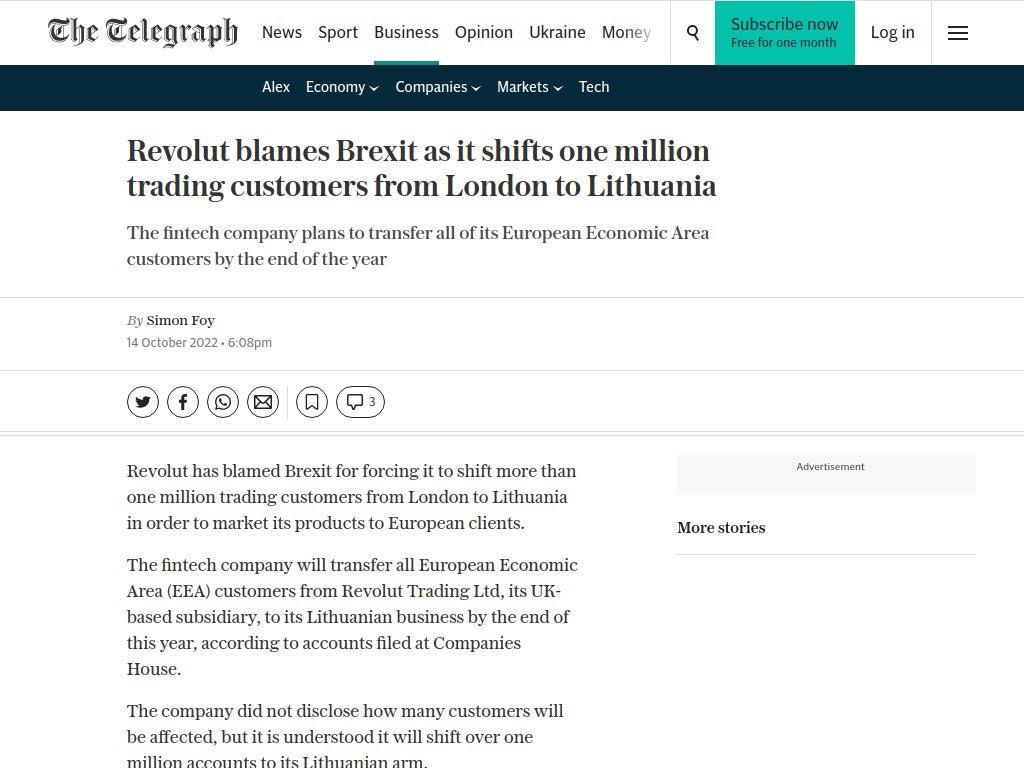This screenshot has width=1024, height=768.
Task: Open the hamburger navigation menu
Action: (x=957, y=33)
